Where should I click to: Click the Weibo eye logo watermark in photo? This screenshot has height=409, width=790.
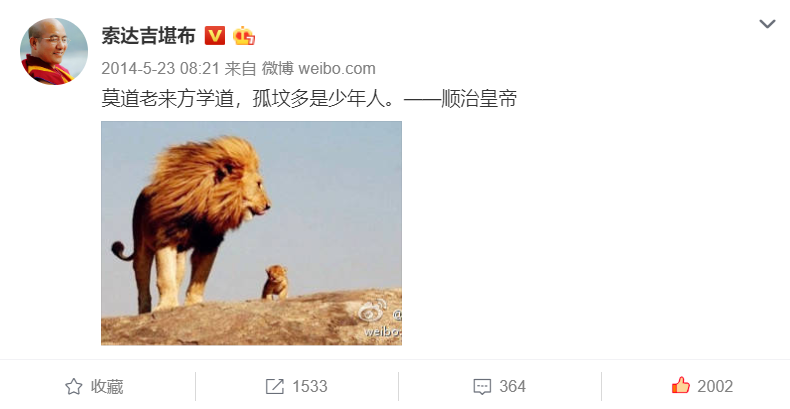pyautogui.click(x=372, y=312)
